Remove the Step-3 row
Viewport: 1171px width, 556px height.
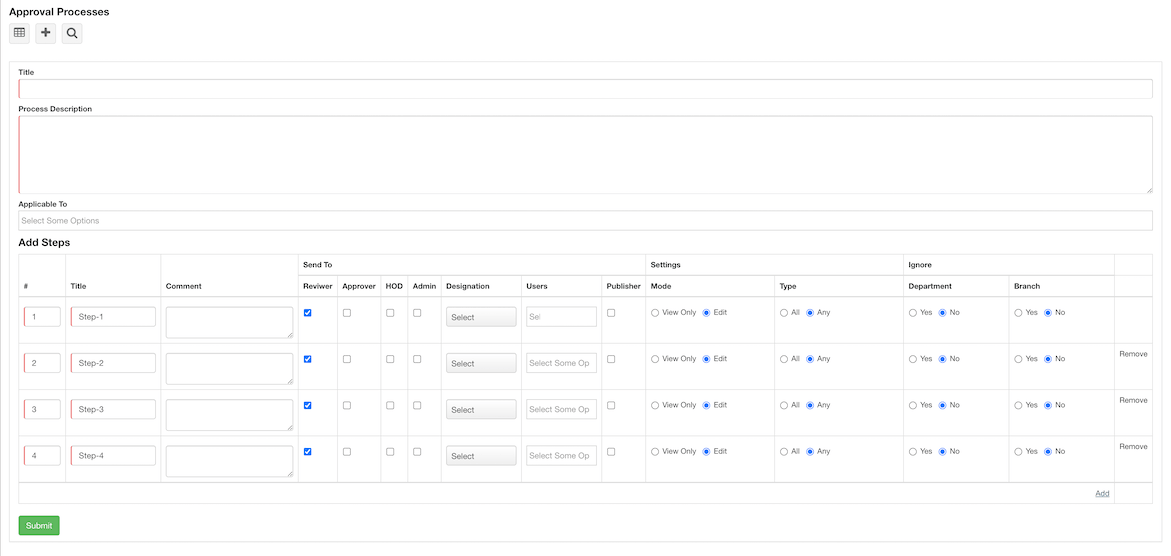1133,401
